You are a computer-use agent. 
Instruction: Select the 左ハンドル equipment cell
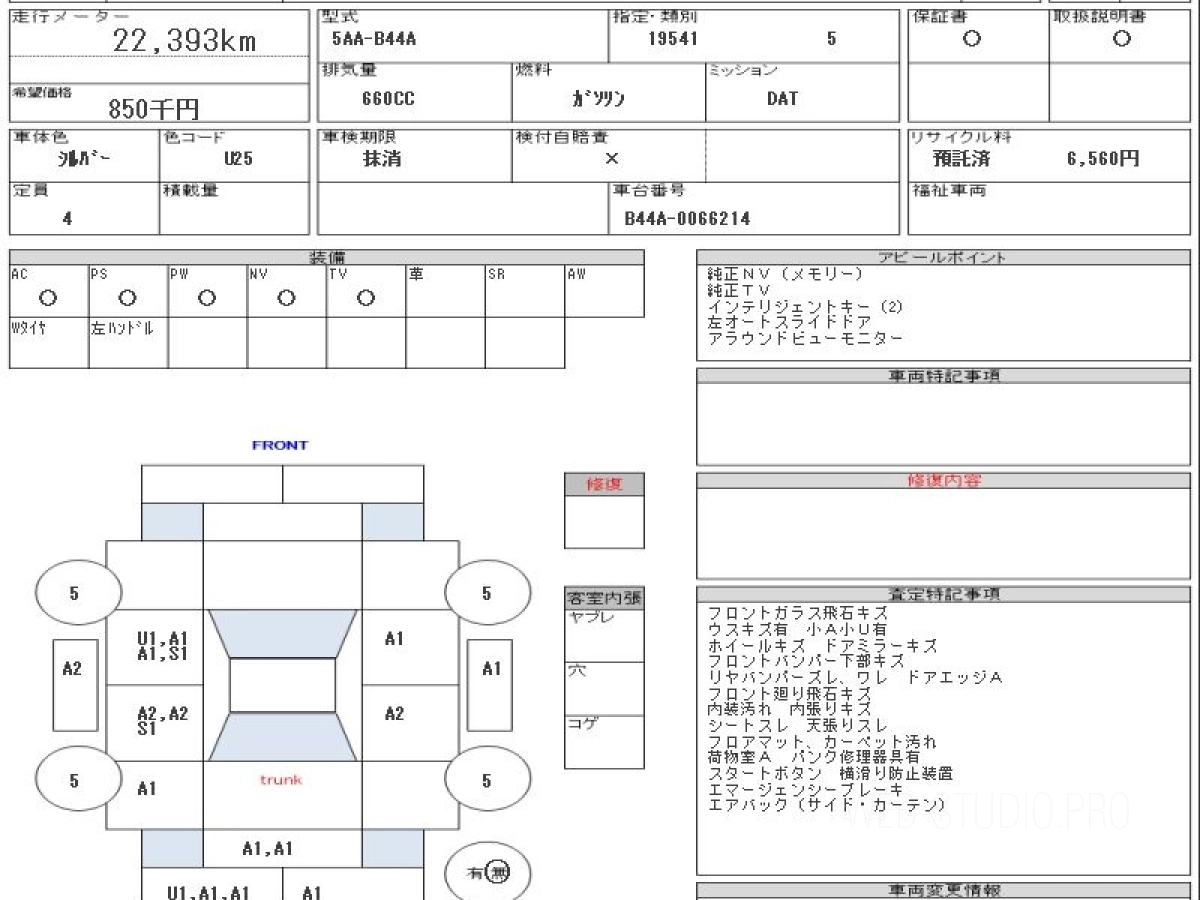tap(128, 343)
